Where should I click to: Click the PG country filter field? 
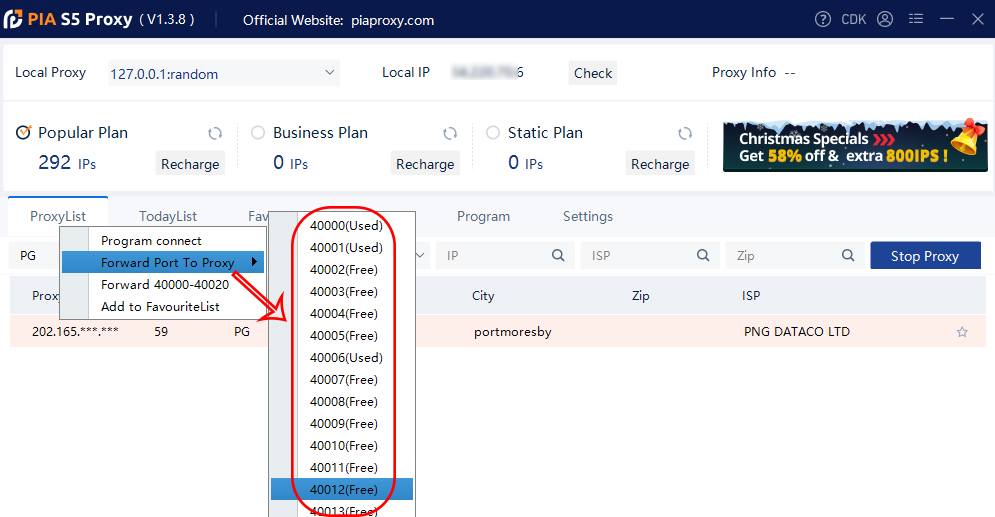click(34, 255)
